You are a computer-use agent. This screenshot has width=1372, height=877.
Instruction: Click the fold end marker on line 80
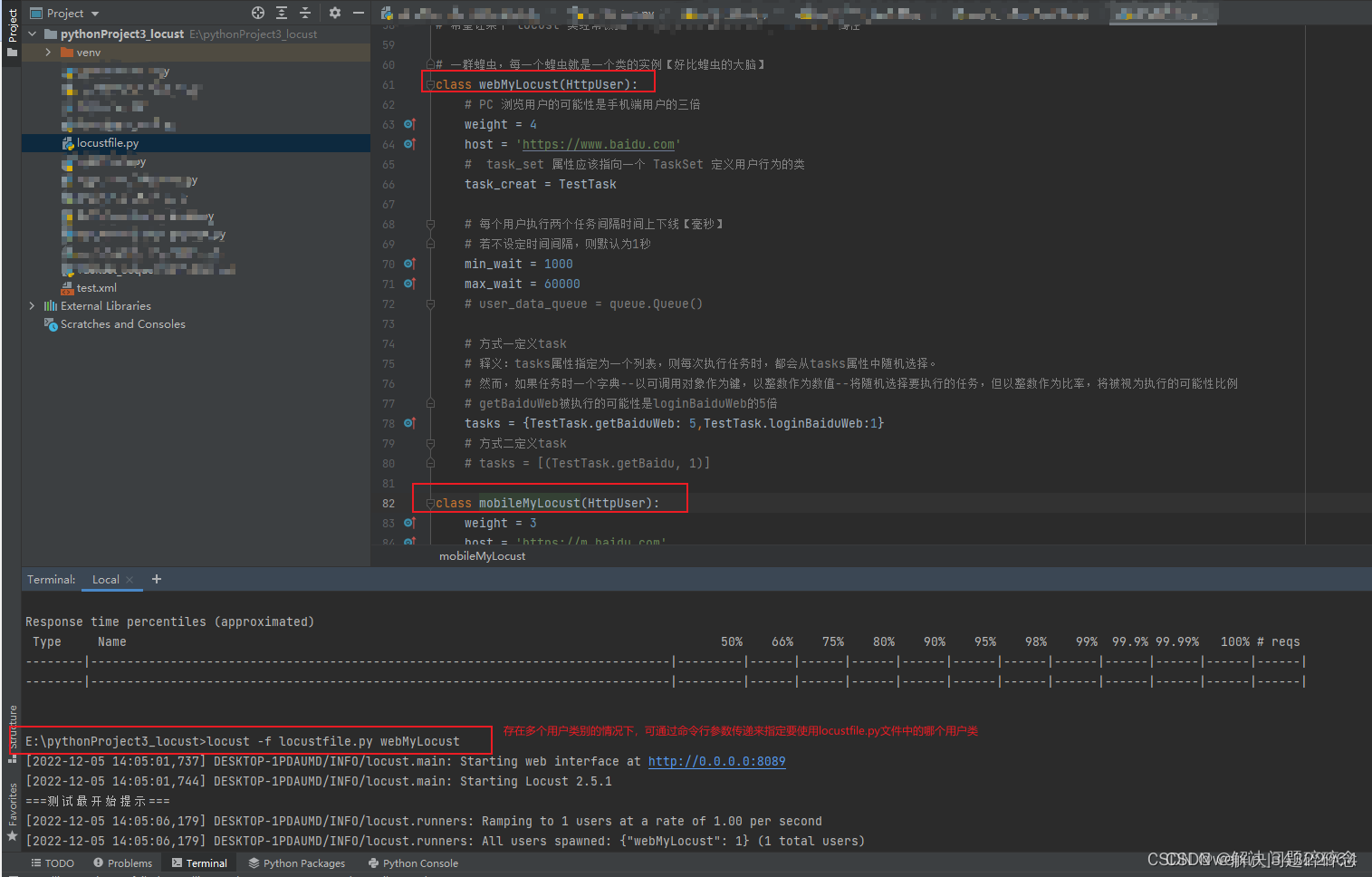pos(430,463)
